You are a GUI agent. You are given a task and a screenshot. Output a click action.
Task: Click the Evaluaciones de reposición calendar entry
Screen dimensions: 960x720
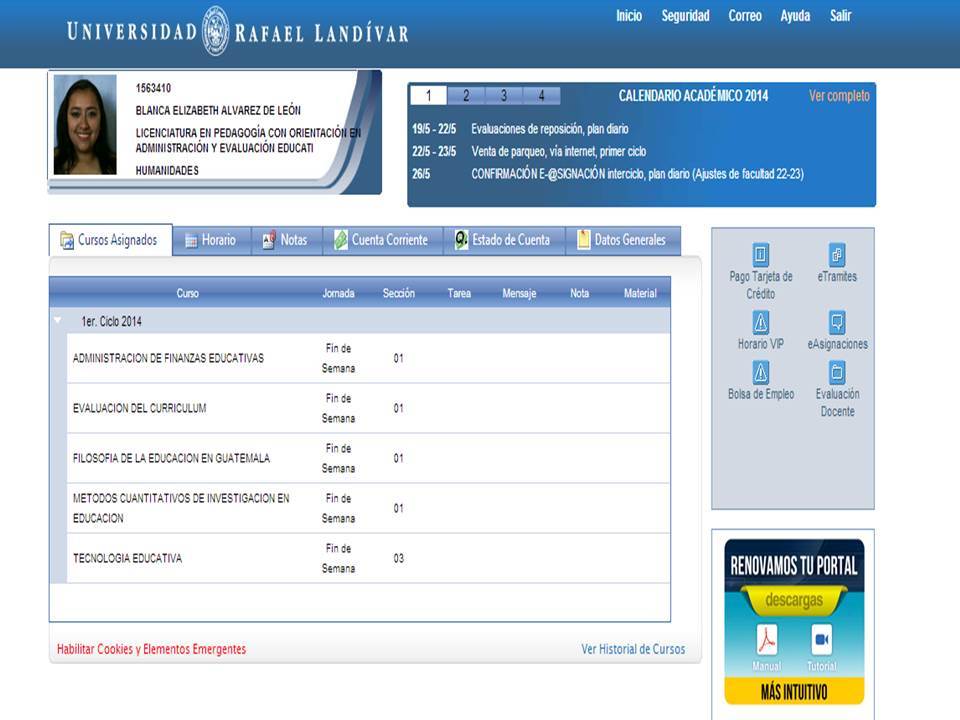pos(550,129)
